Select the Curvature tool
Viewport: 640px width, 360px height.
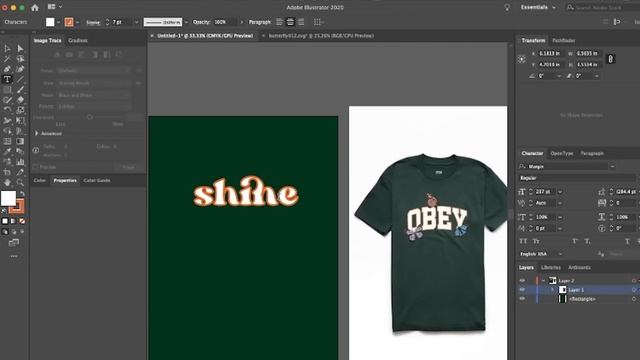pyautogui.click(x=20, y=69)
